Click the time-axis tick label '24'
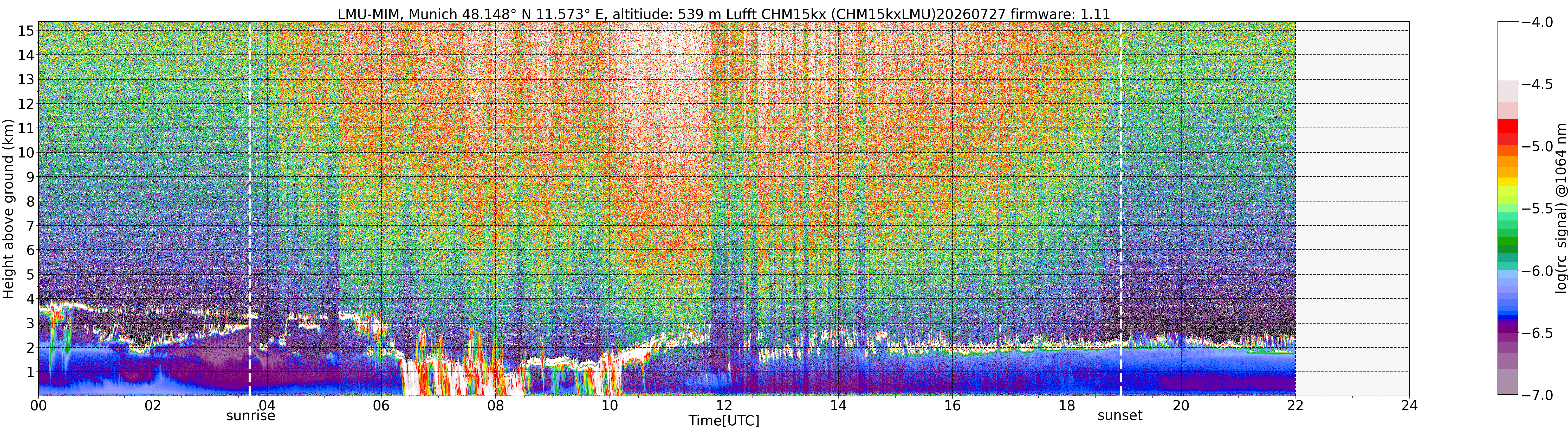Screen dimensions: 1568x429 1409,406
